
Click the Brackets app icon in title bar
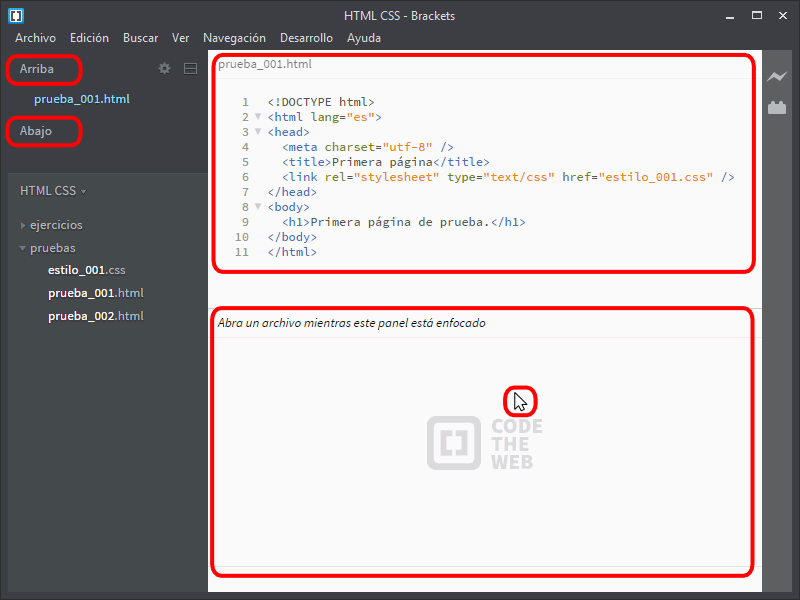[16, 16]
